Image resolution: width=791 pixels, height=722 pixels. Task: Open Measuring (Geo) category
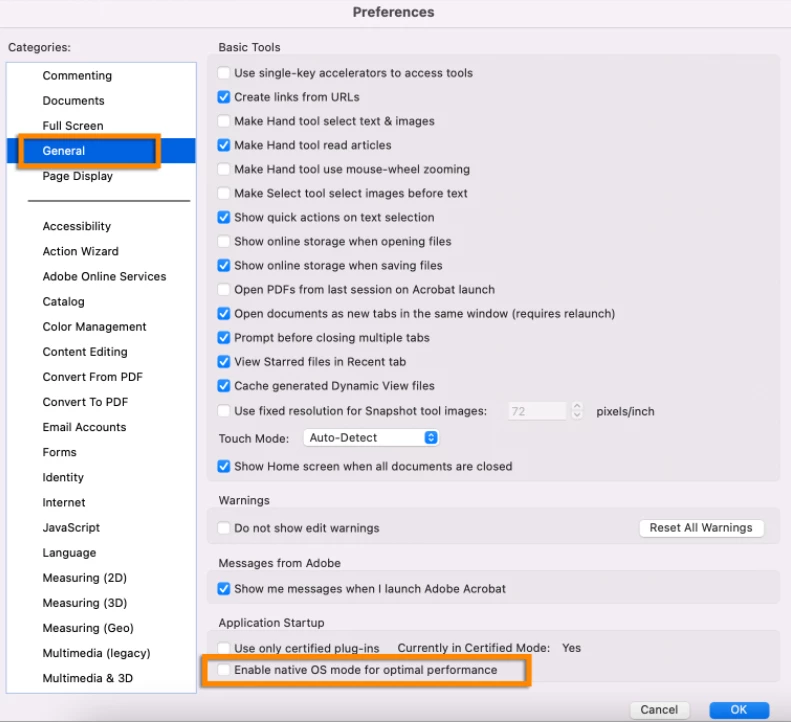[88, 628]
